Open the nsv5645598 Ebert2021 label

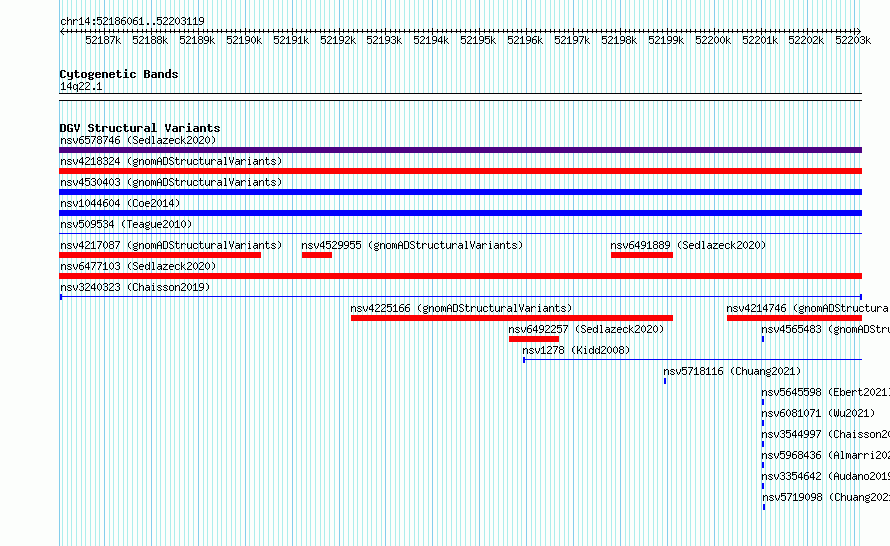coord(825,392)
